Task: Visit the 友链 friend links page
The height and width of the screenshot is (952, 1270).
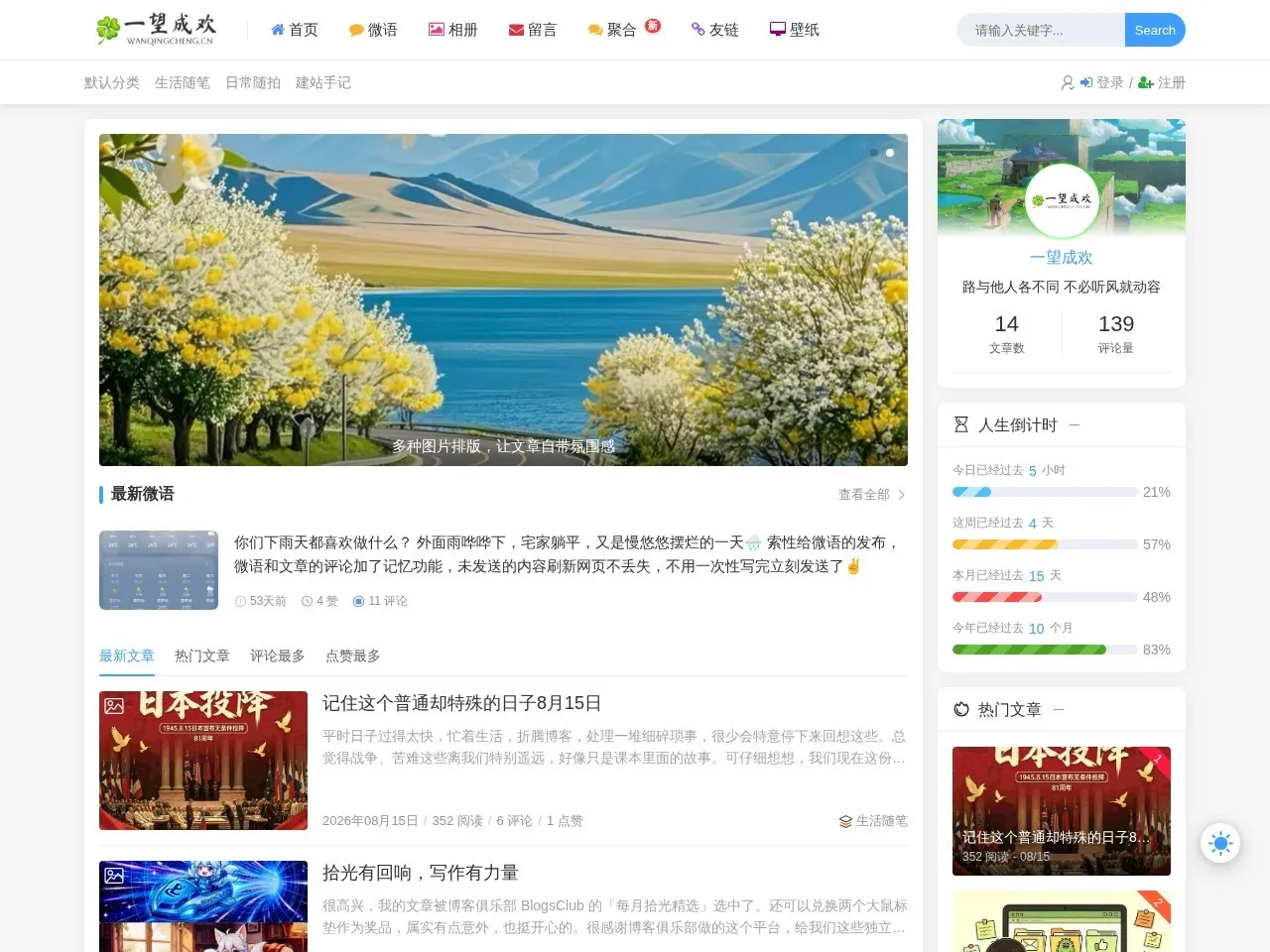Action: (x=715, y=30)
